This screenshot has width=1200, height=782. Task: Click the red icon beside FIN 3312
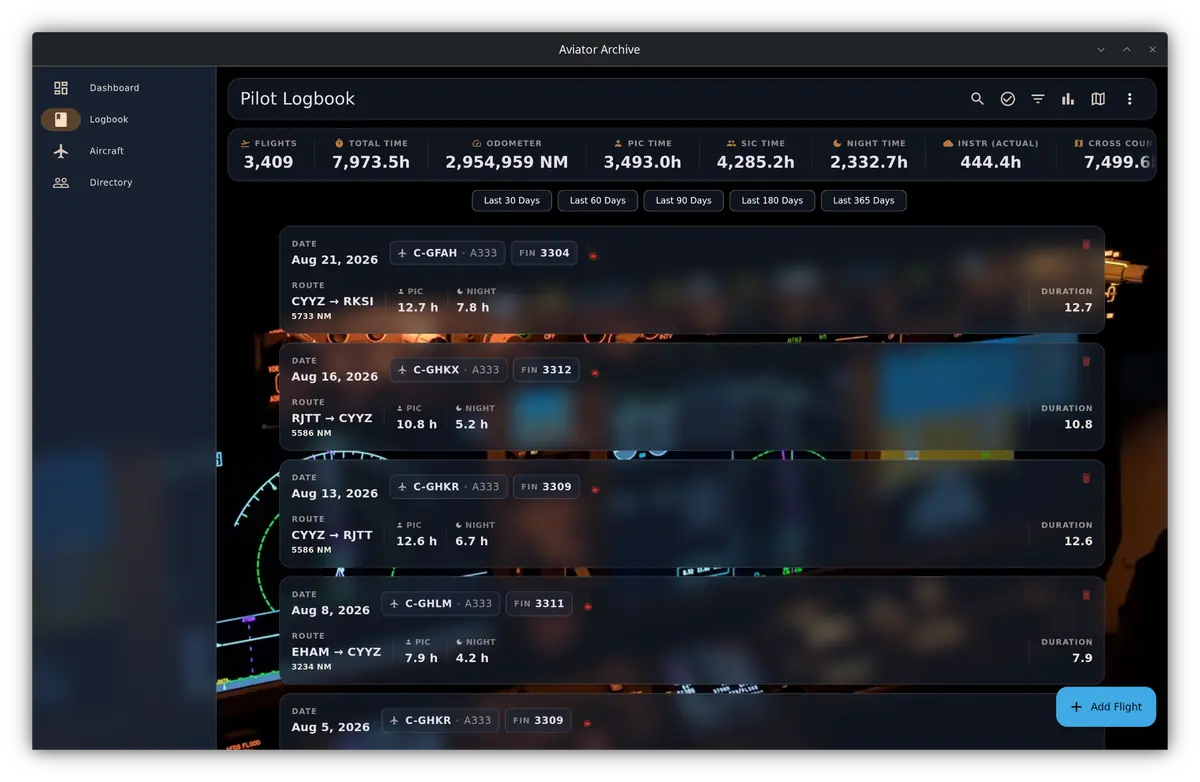tap(595, 373)
